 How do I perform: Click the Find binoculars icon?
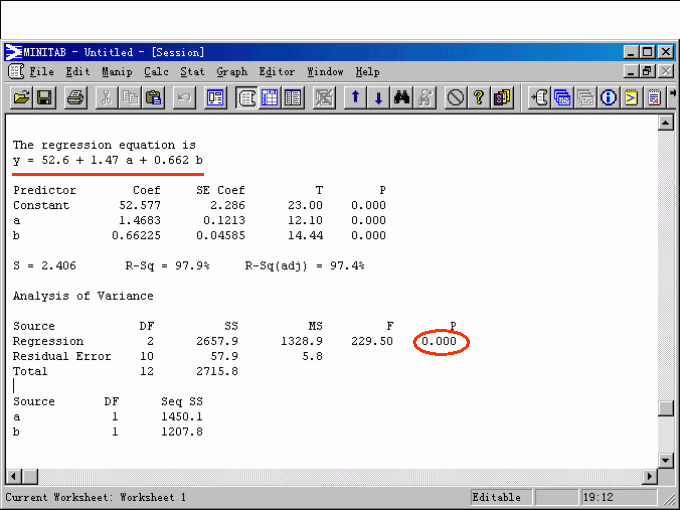coord(403,98)
